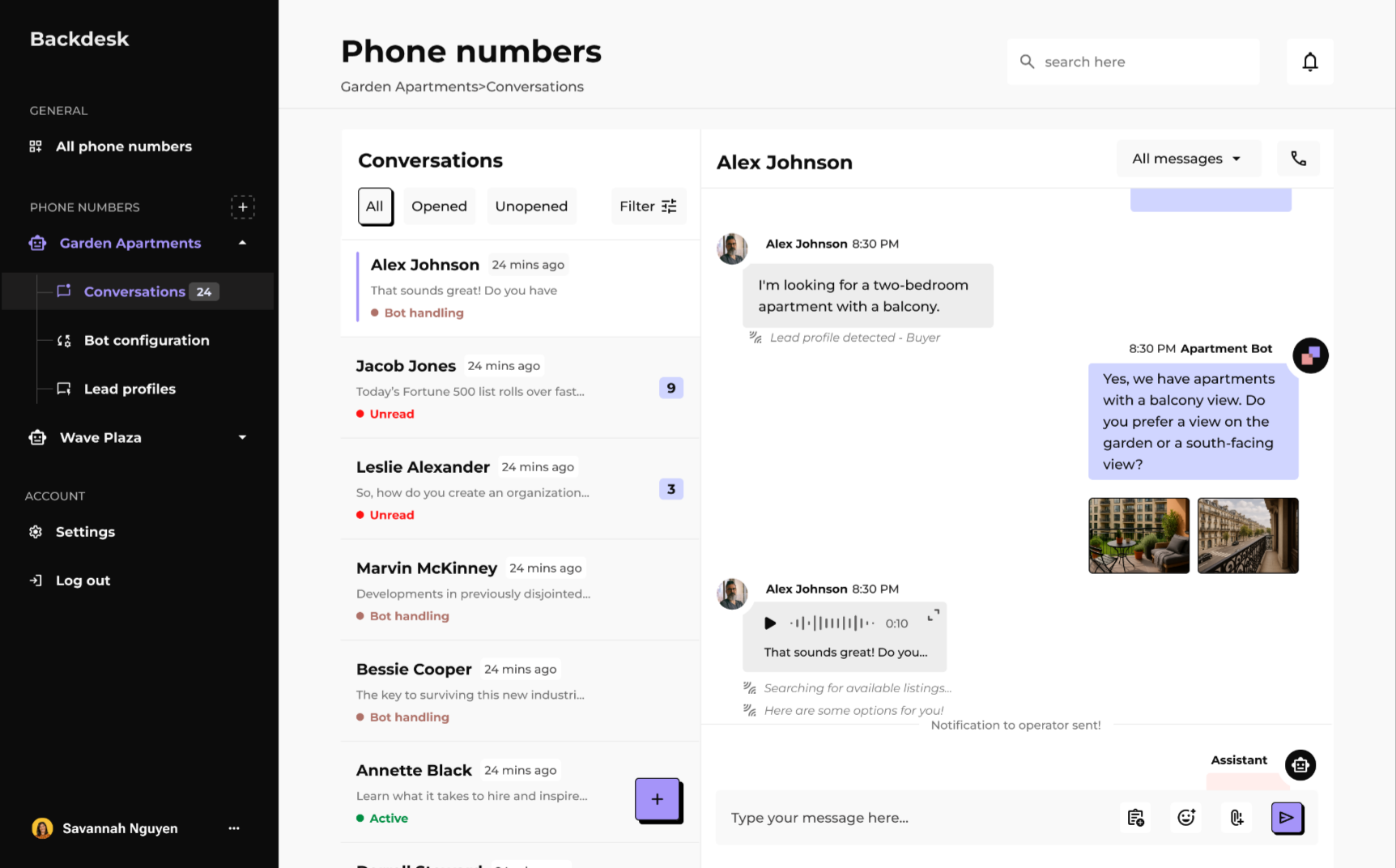Click the search here field
Screen dimensions: 1396x868
tap(1133, 62)
